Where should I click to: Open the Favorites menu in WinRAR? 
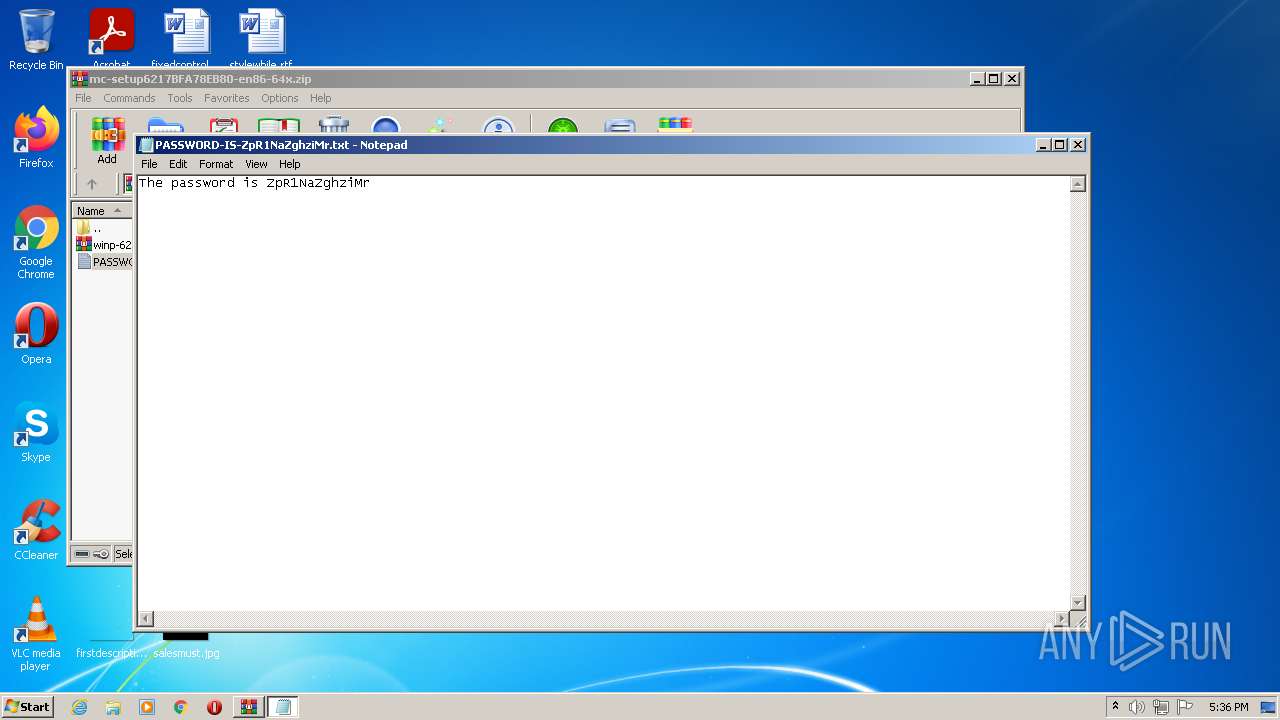(x=227, y=98)
